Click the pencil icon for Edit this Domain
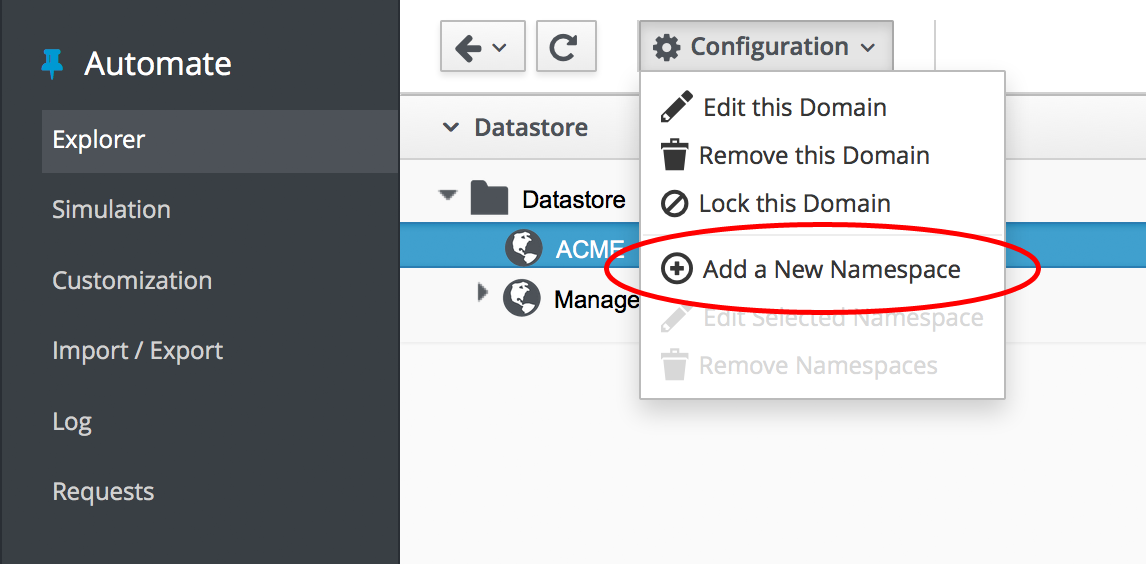Screen dimensions: 1146x564 (677, 107)
